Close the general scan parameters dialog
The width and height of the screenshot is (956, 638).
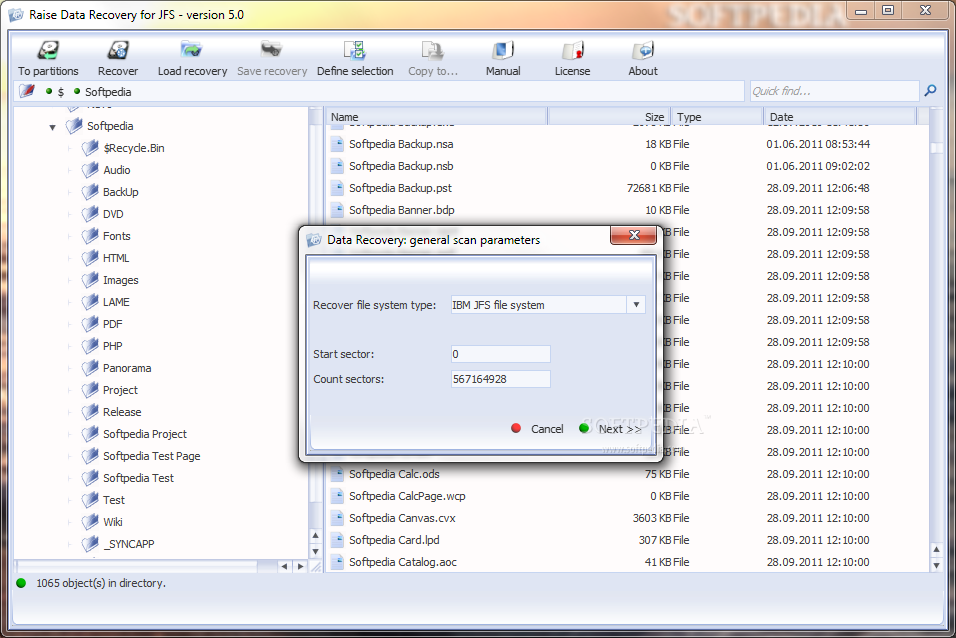[633, 235]
